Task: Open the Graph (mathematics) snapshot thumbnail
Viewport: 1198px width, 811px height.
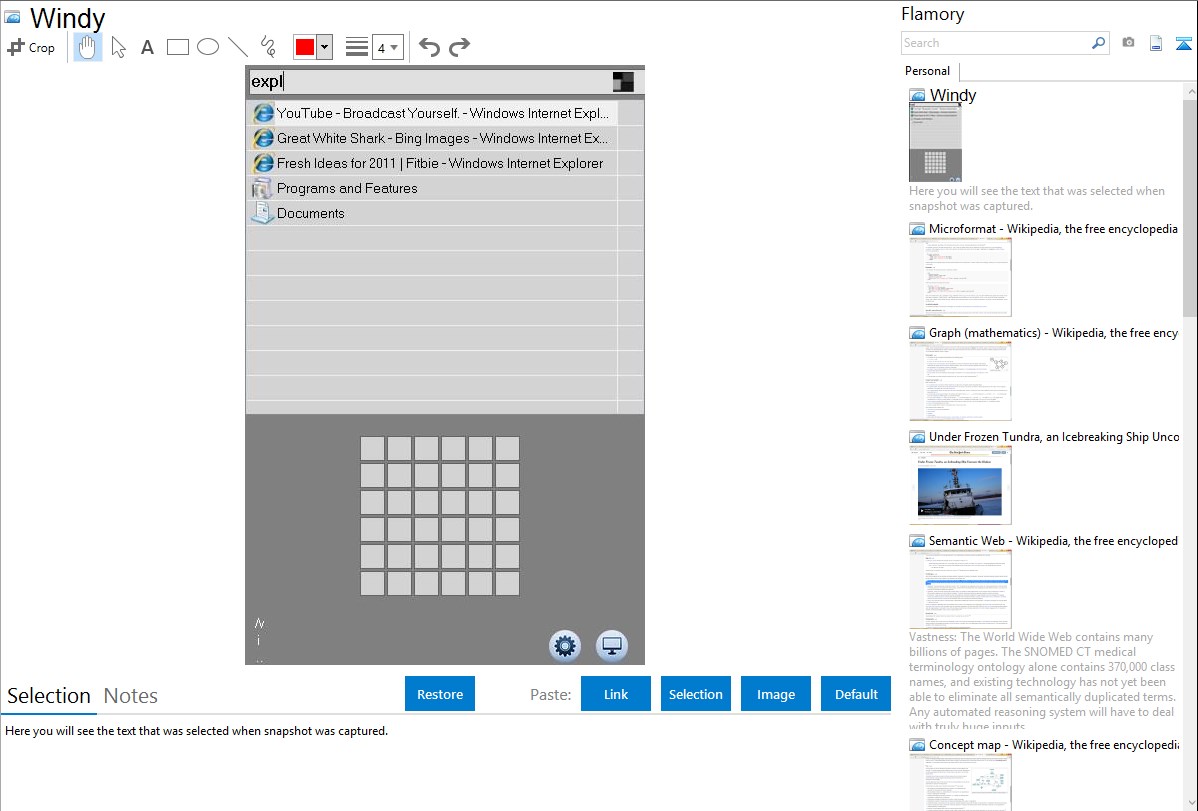Action: [960, 381]
